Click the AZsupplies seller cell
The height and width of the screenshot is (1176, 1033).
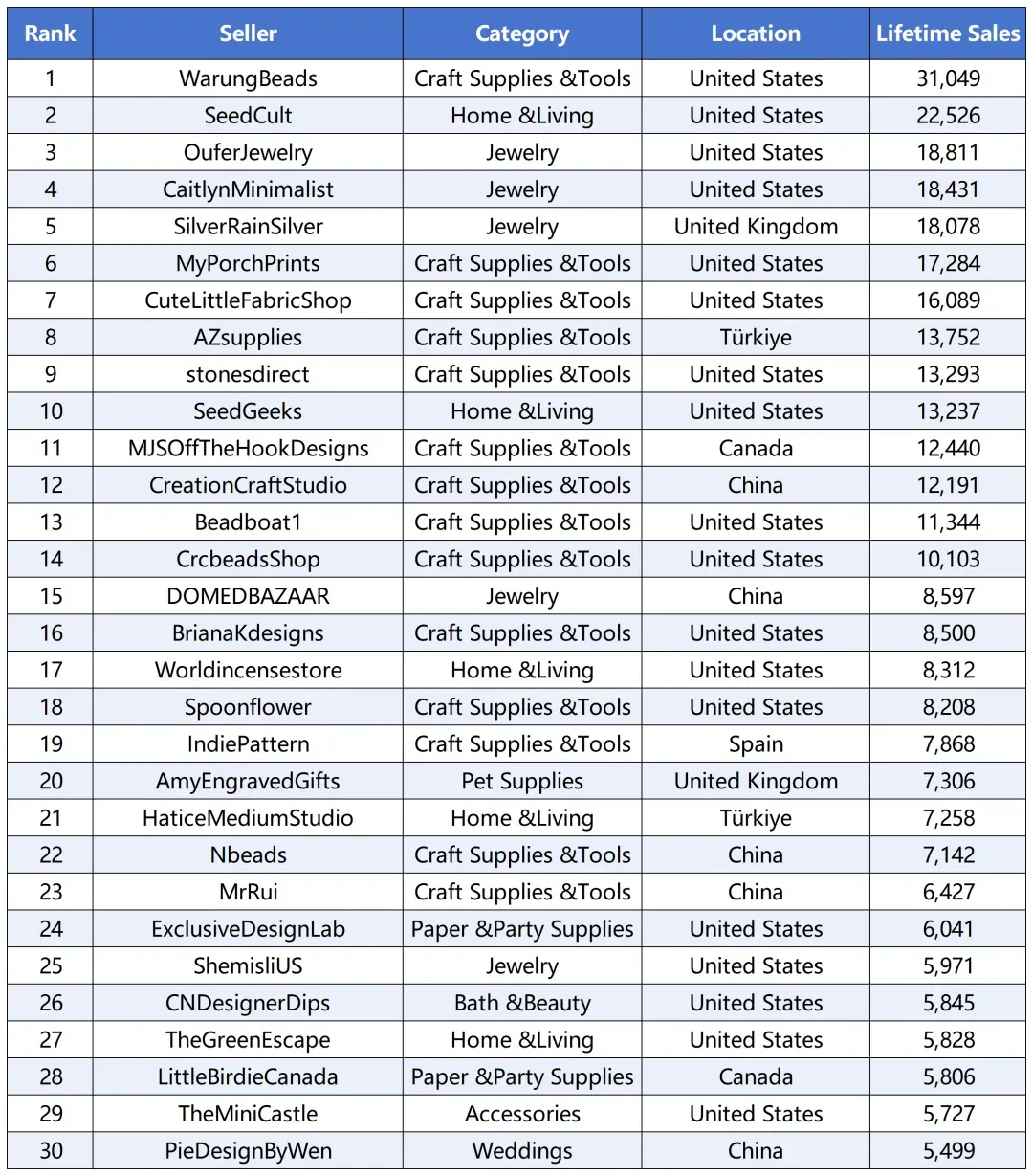click(248, 338)
